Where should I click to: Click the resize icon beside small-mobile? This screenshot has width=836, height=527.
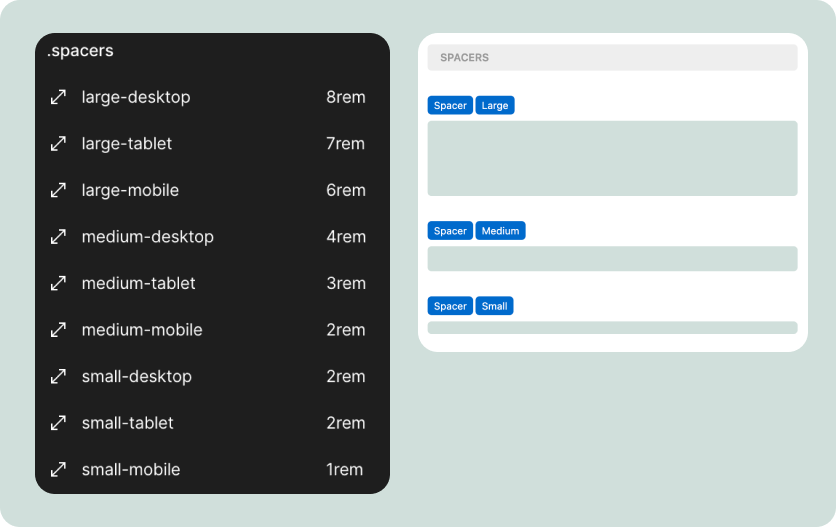click(58, 469)
